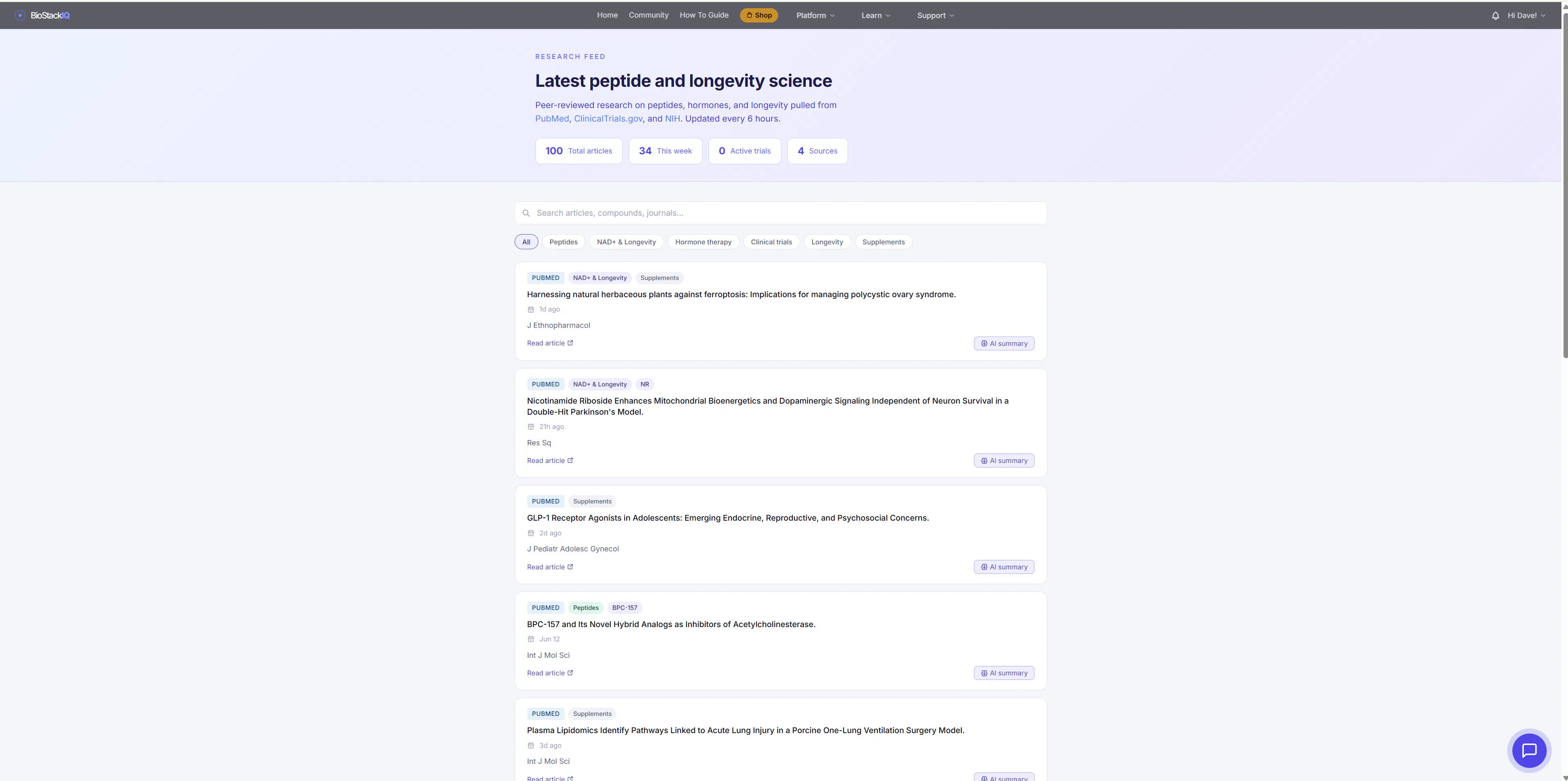The width and height of the screenshot is (1568, 781).
Task: Click the Peptides tag on BPC-157 card
Action: (x=585, y=608)
